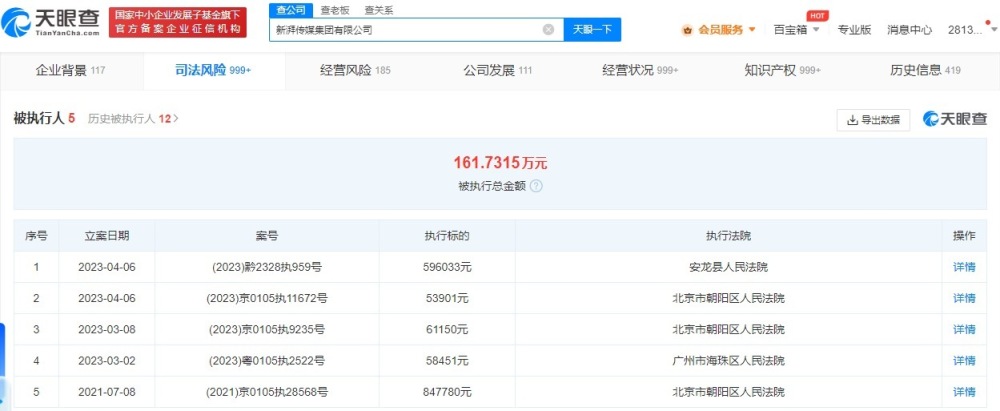Click case number (2023)京0105执9235号
The width and height of the screenshot is (1000, 411).
[x=267, y=329]
